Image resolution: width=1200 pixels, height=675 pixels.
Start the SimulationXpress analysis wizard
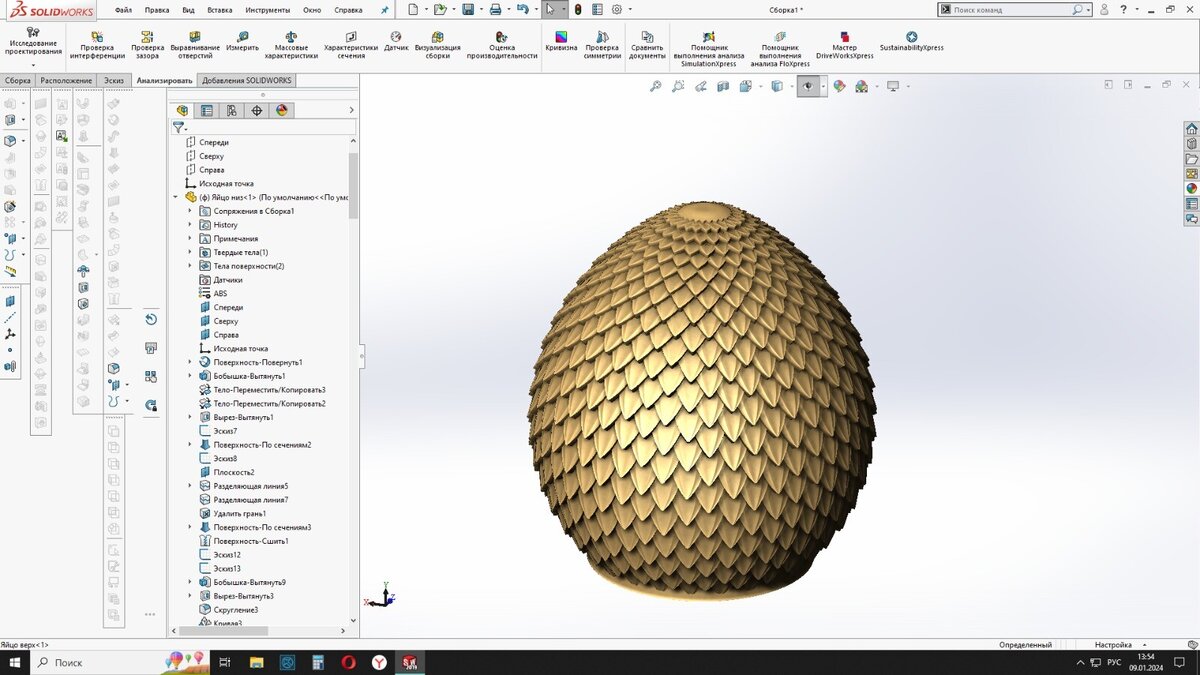coord(709,50)
